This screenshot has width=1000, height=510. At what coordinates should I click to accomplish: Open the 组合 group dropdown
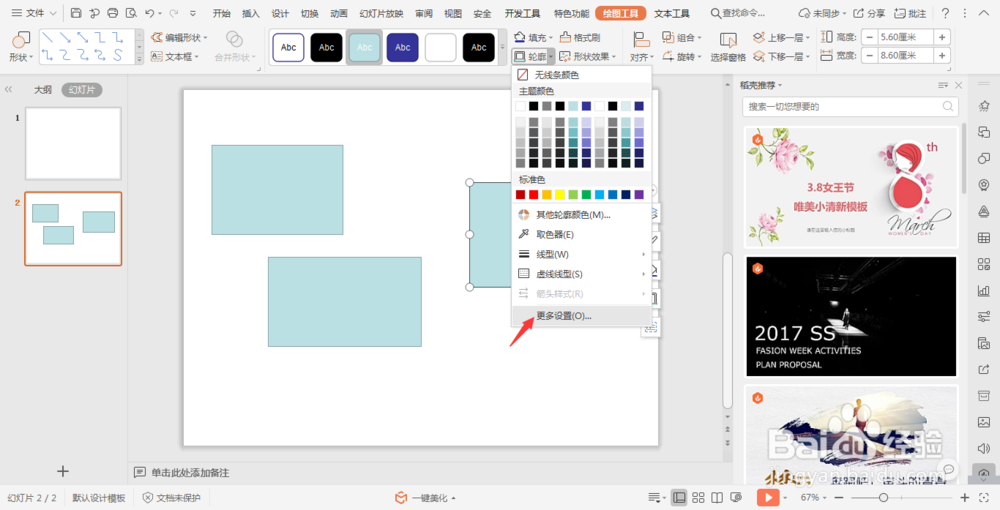pyautogui.click(x=681, y=38)
